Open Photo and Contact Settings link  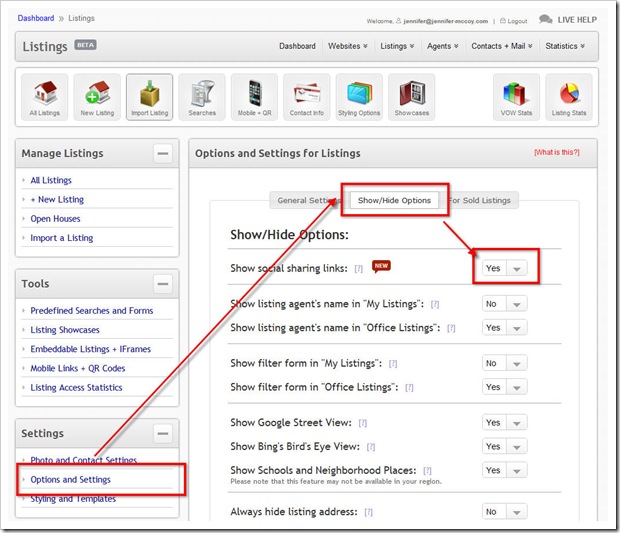pyautogui.click(x=84, y=460)
